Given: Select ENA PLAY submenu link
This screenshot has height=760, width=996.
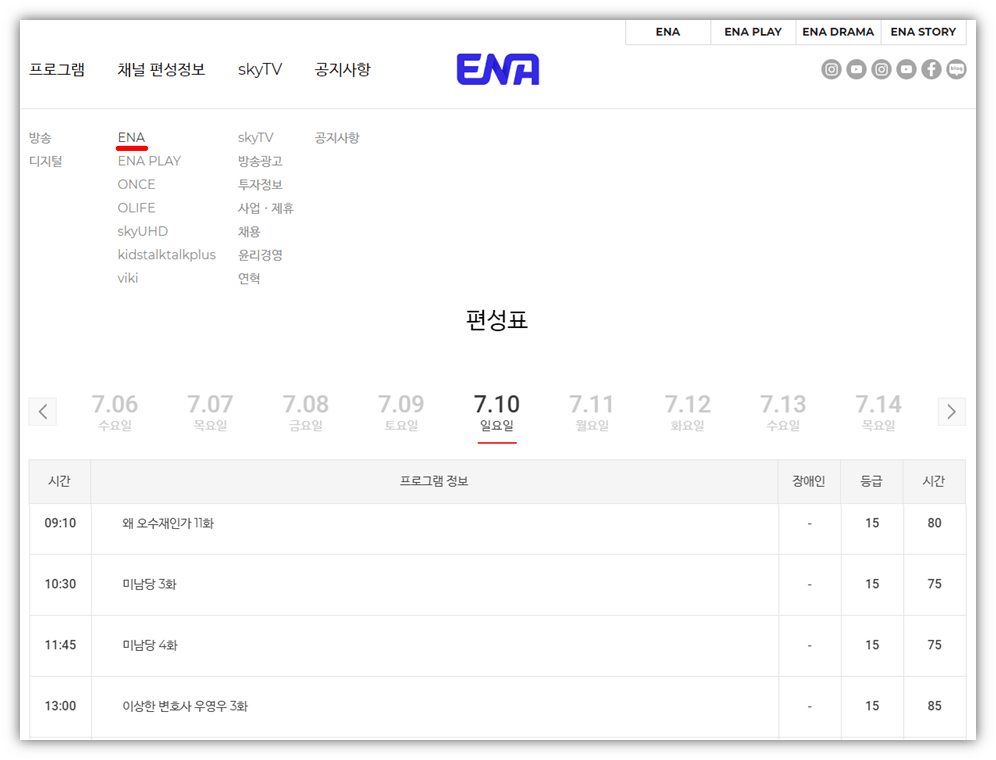Looking at the screenshot, I should click(149, 161).
